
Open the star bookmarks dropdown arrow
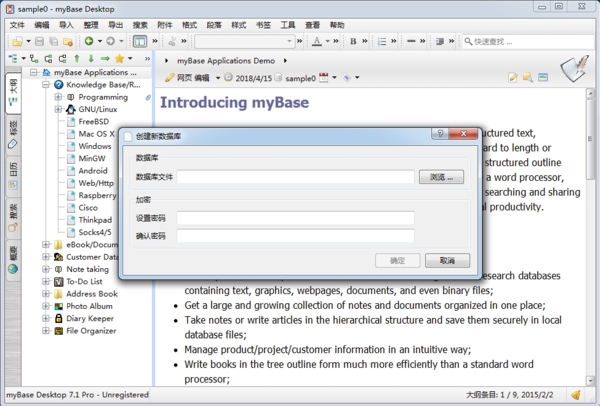click(130, 59)
